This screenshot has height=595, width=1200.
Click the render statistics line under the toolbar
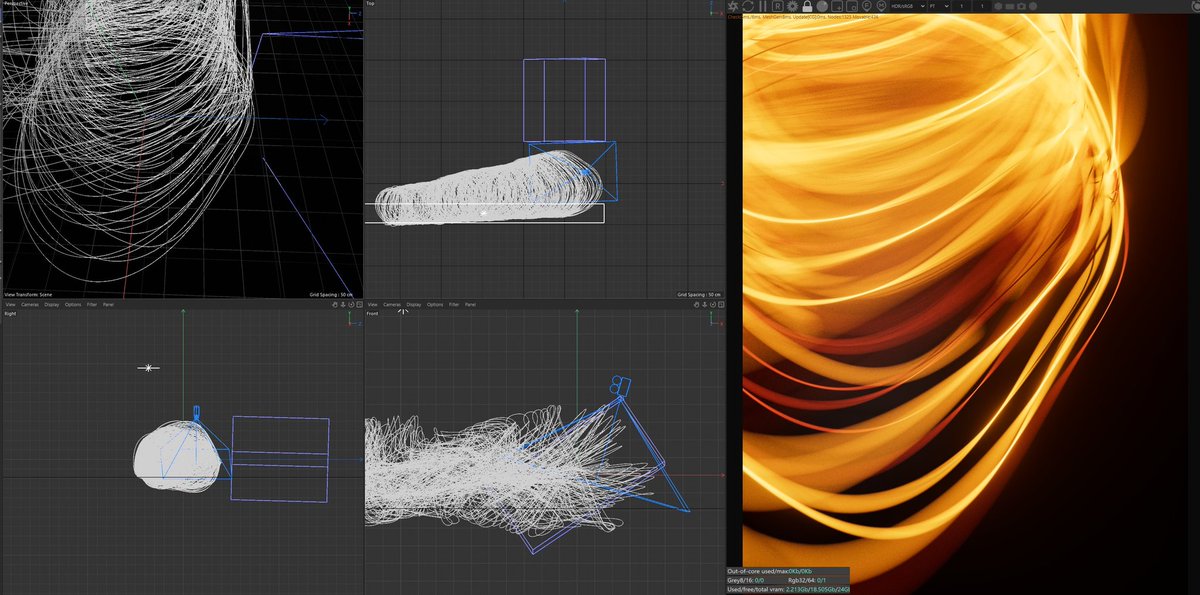click(803, 17)
